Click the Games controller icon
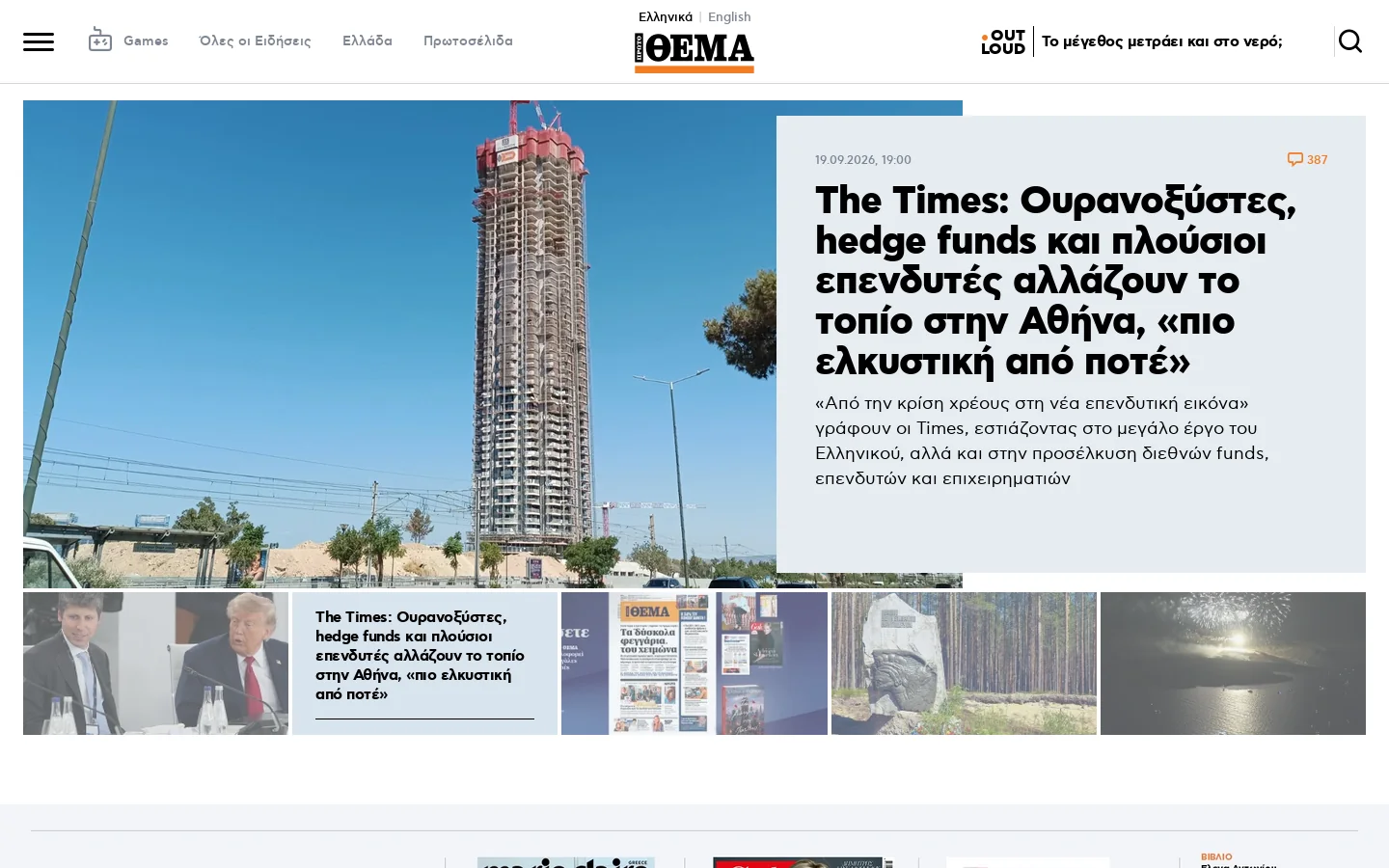This screenshot has height=868, width=1389. click(99, 41)
